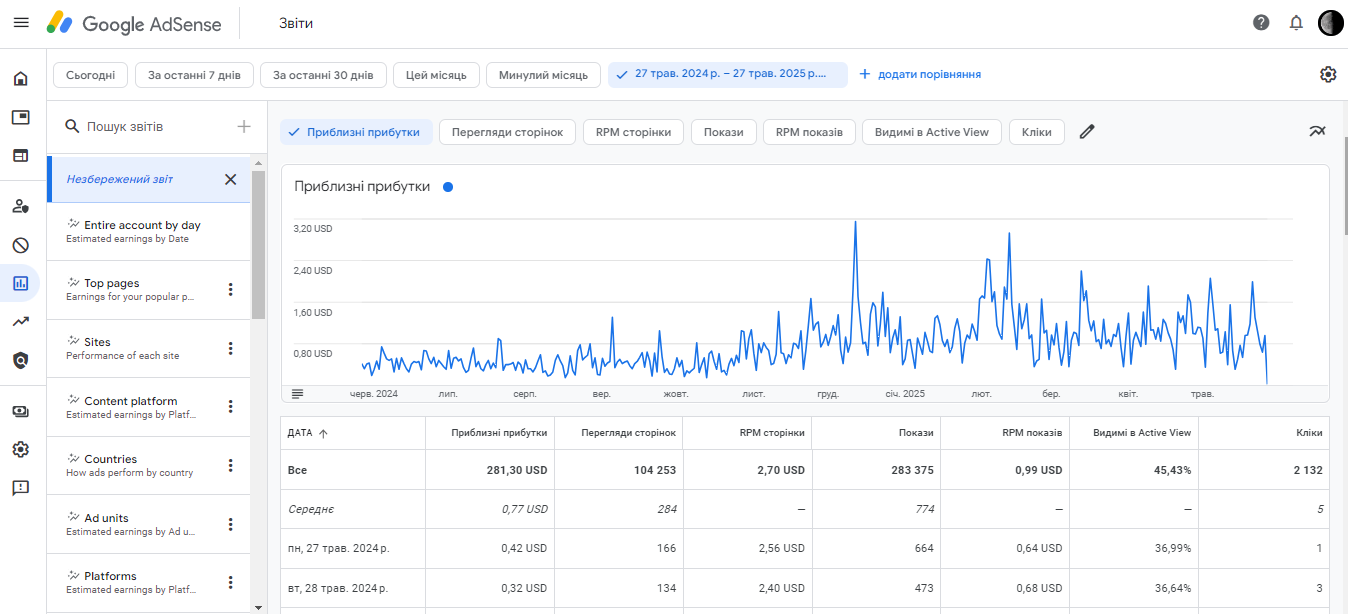Click the Звіти page title

pyautogui.click(x=296, y=23)
